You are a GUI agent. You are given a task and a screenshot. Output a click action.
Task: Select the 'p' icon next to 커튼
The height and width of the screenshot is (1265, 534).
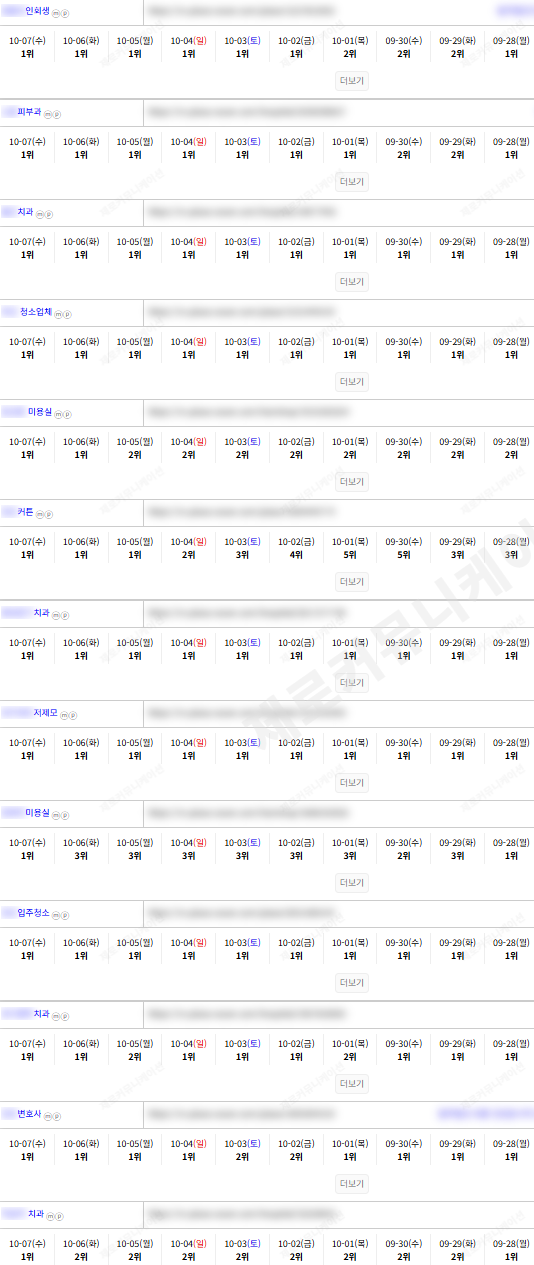coord(49,514)
